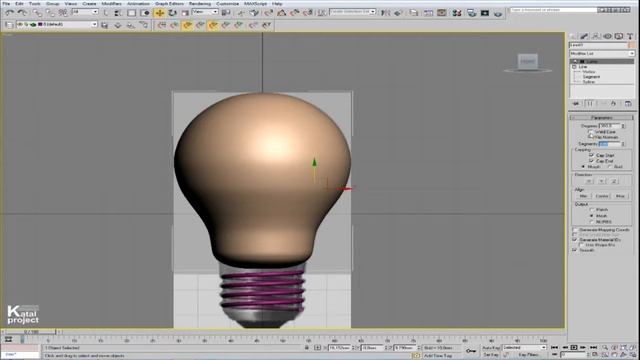
Task: Open Configure Modifier Sets icon
Action: (x=628, y=104)
